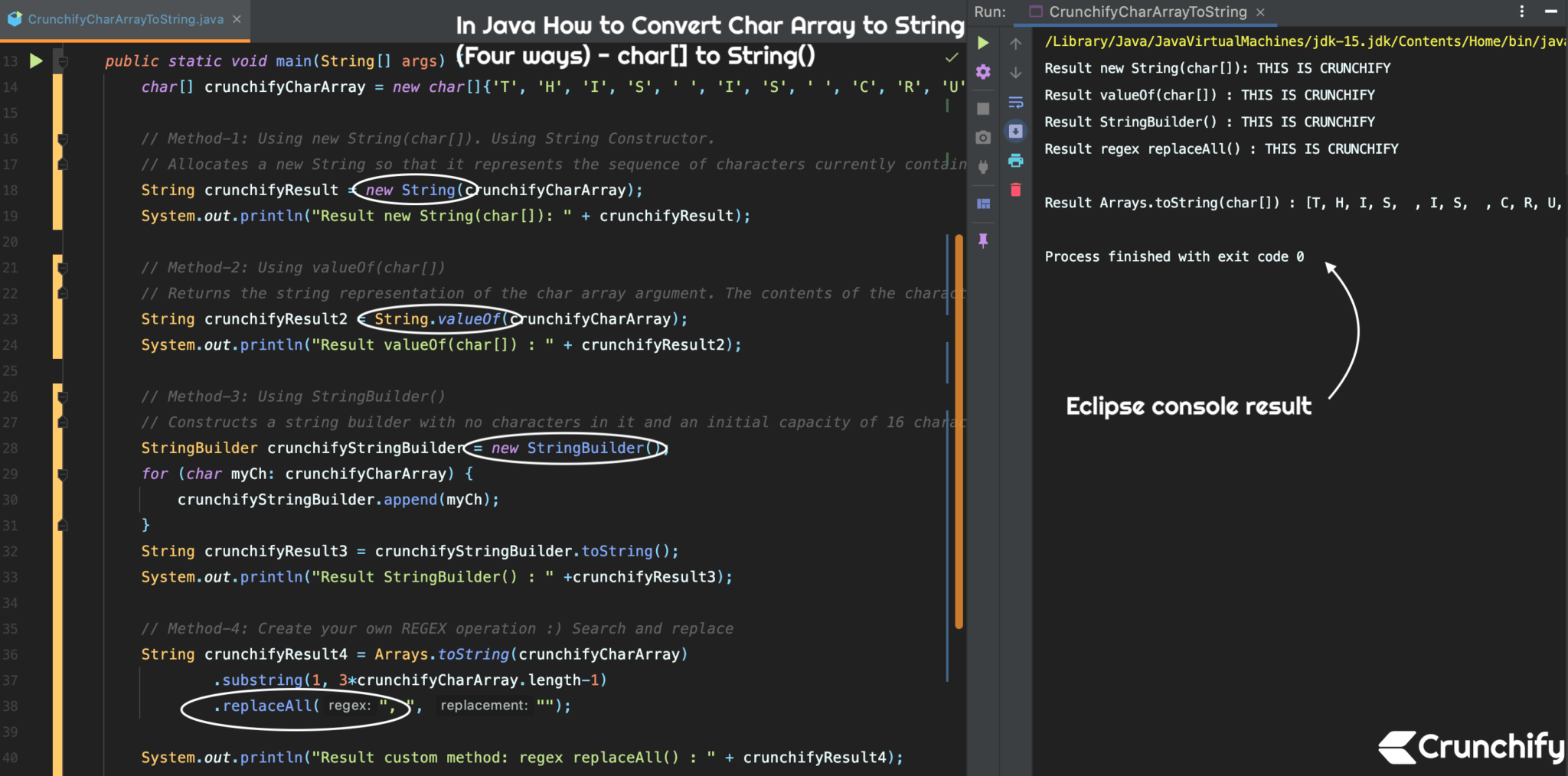Run main method from gutter play arrow
Image resolution: width=1568 pixels, height=776 pixels.
tap(35, 61)
